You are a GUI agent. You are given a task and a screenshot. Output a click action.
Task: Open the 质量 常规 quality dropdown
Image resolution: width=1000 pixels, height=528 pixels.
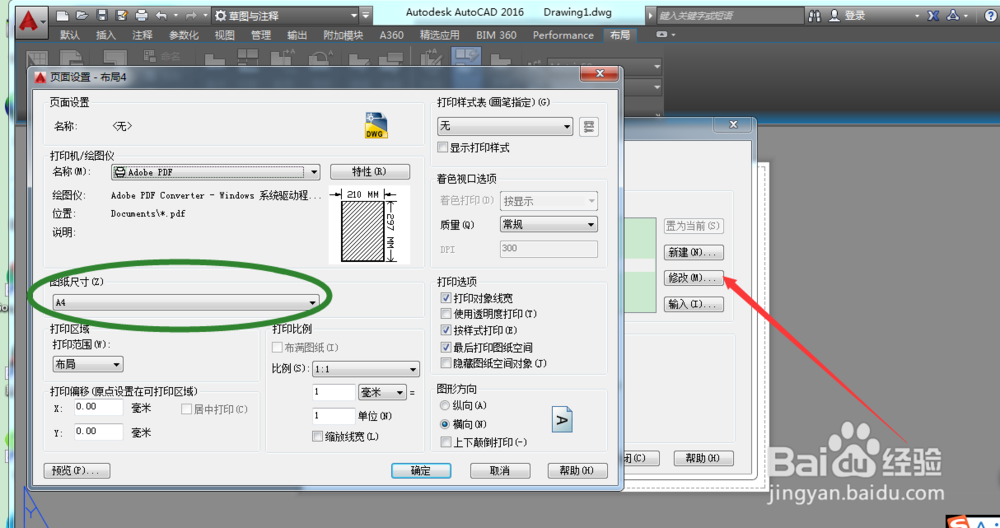point(548,224)
